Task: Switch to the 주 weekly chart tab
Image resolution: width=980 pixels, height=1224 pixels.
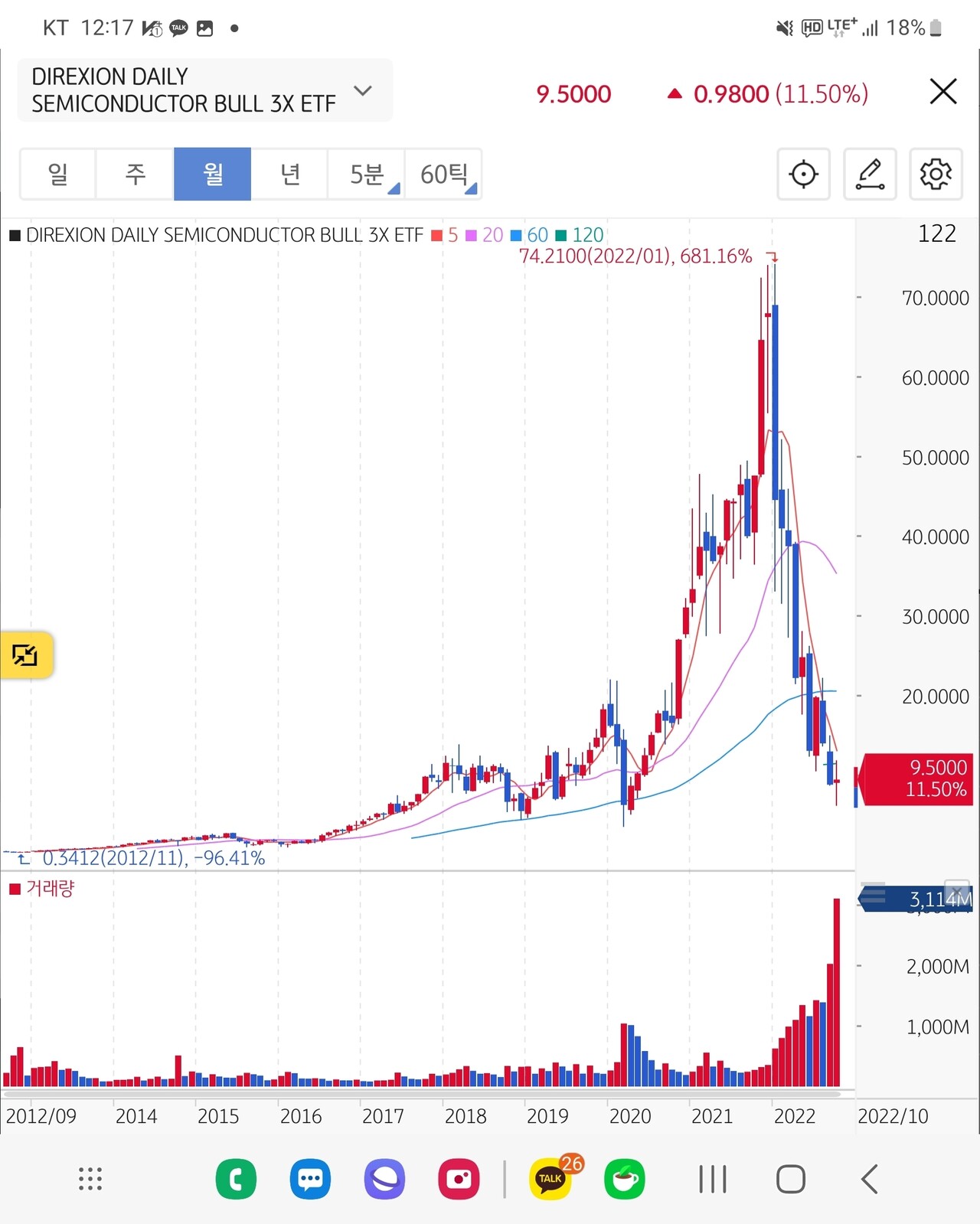Action: (136, 175)
